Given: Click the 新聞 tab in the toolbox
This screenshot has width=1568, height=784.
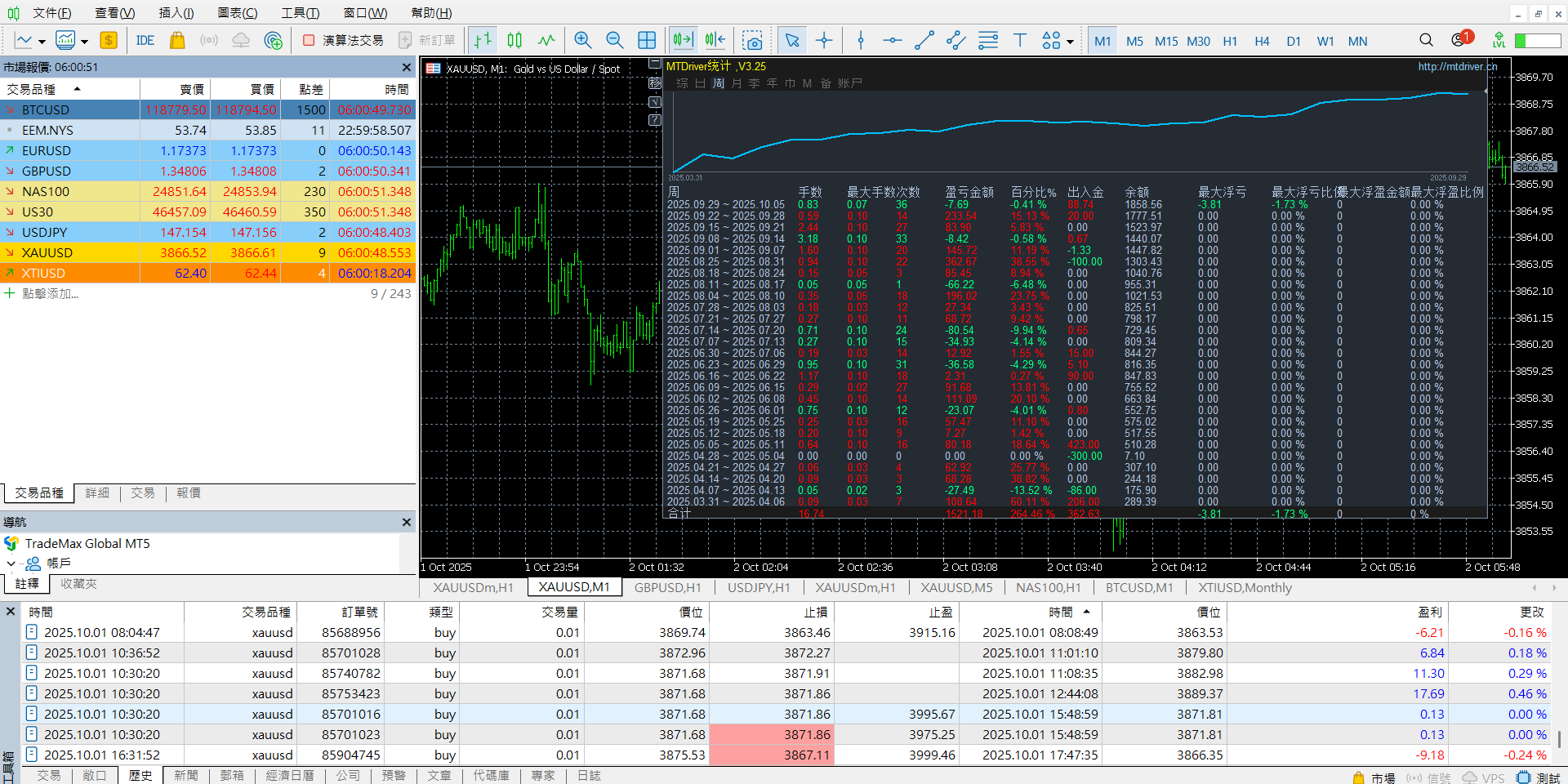Looking at the screenshot, I should click(185, 775).
